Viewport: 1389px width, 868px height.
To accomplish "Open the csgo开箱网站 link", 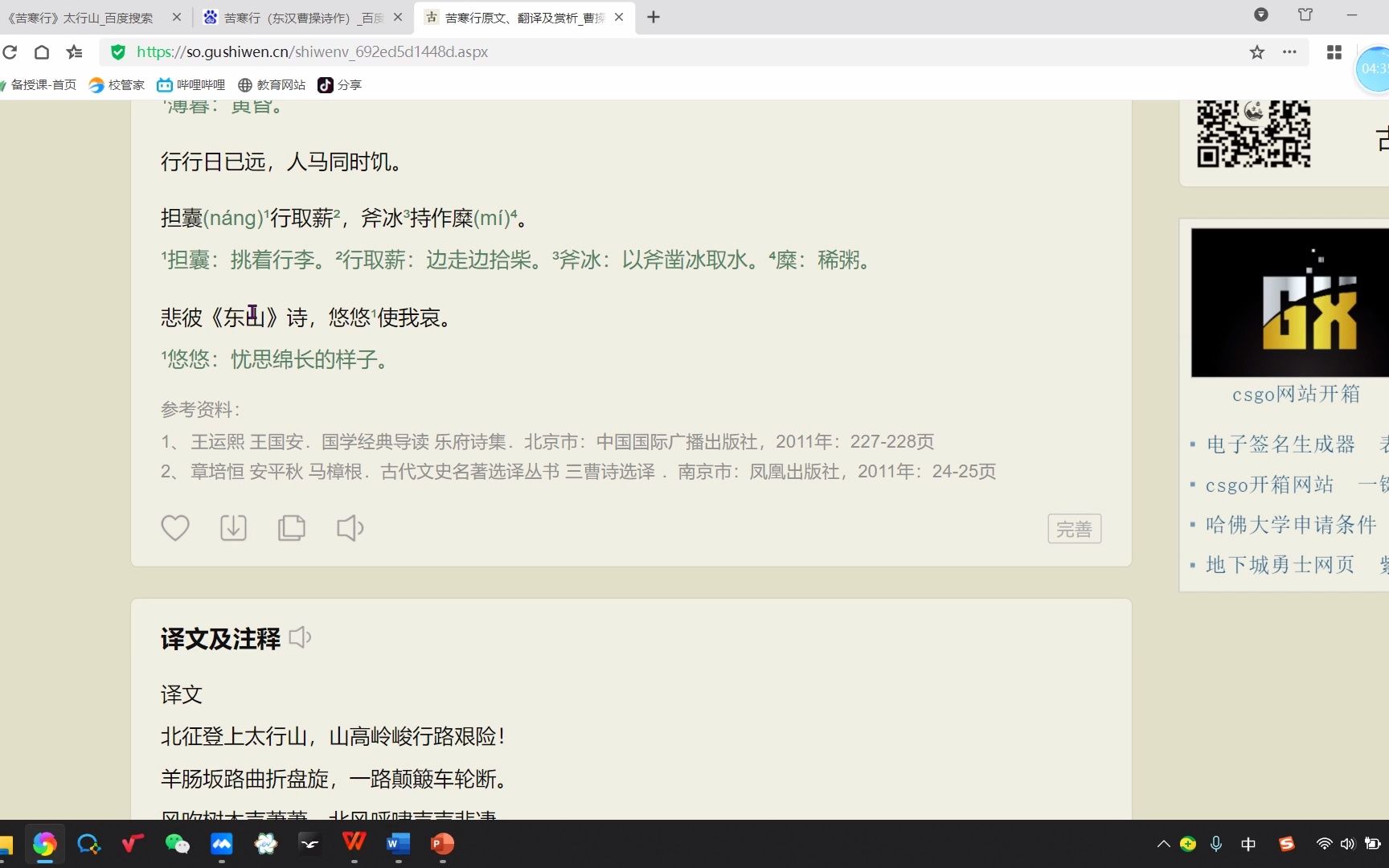I will [1269, 484].
